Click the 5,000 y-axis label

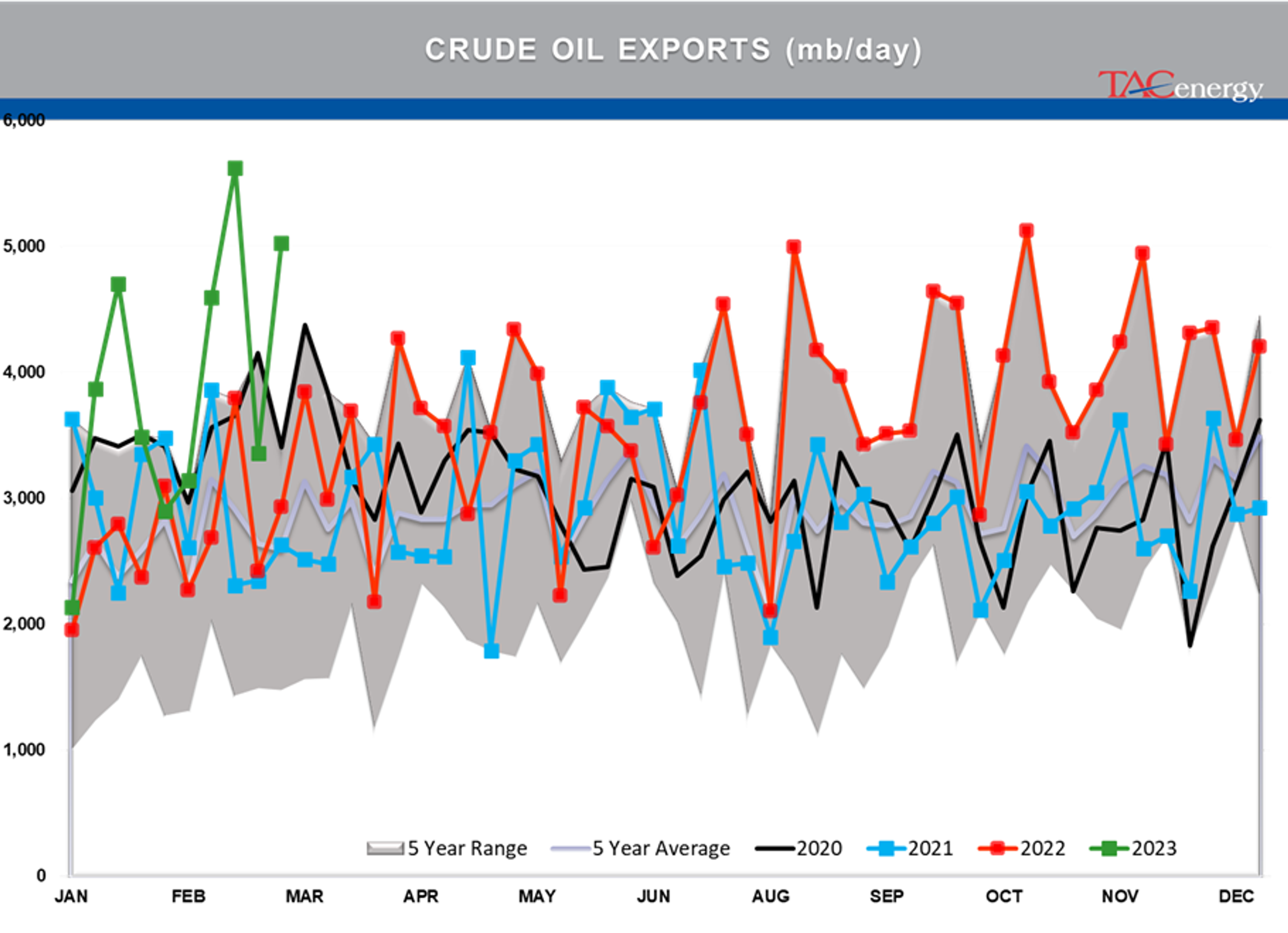(24, 246)
